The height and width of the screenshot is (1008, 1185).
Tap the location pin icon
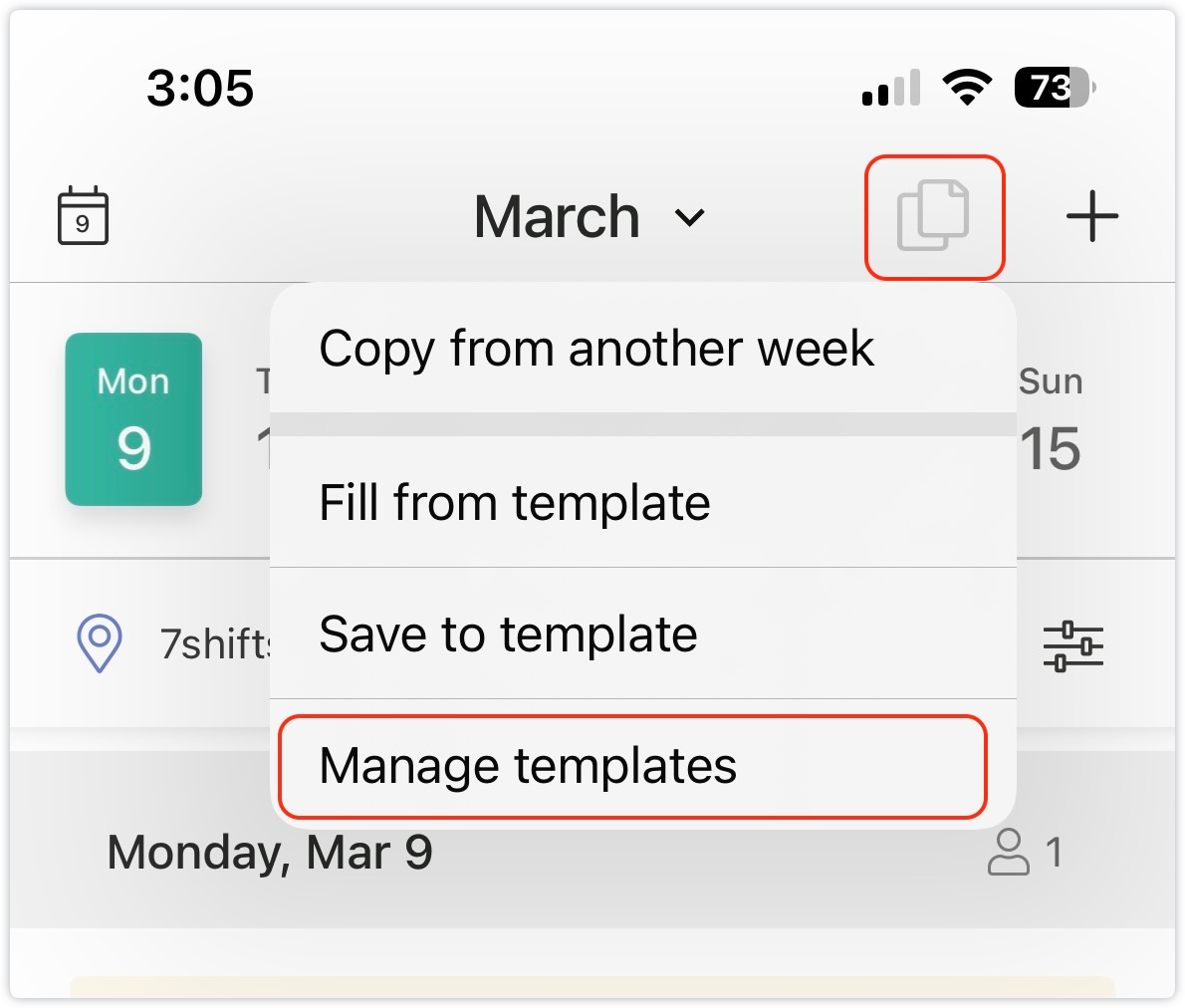(100, 643)
